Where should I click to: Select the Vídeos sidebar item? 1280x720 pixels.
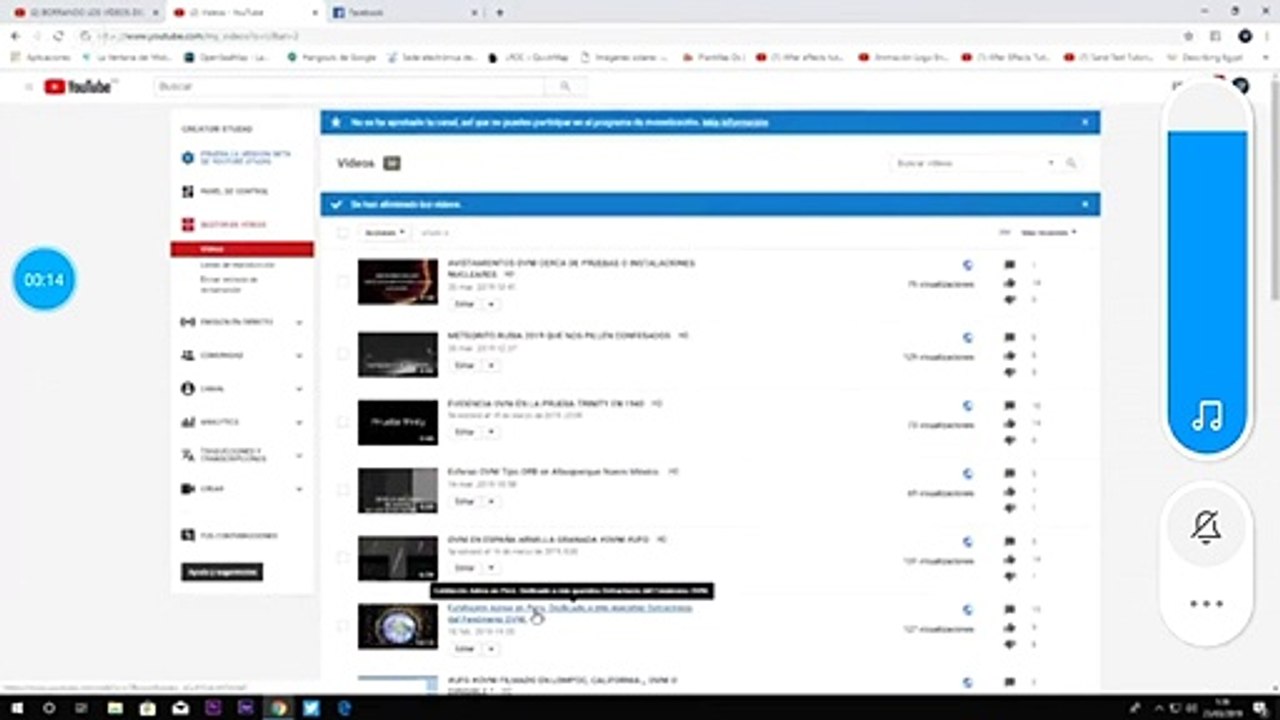[x=242, y=249]
